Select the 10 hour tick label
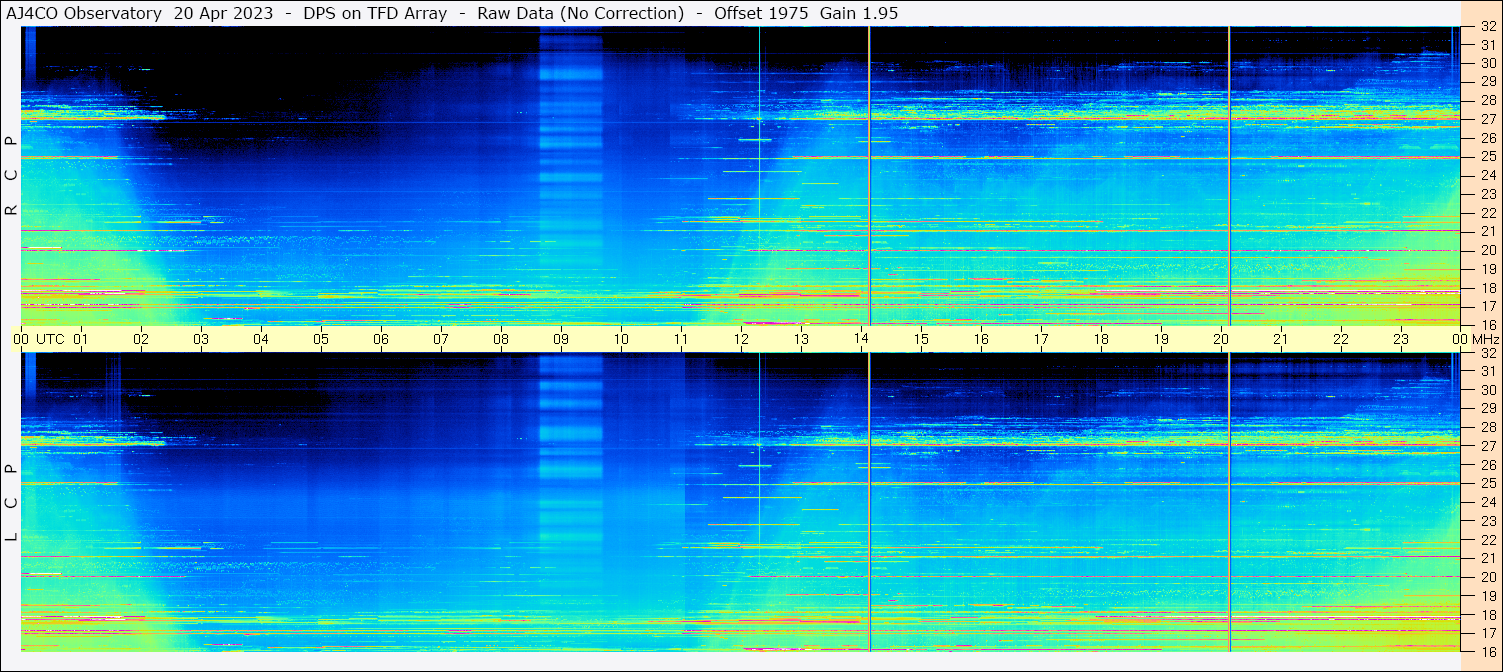Screen dimensions: 1503x672 click(x=621, y=339)
